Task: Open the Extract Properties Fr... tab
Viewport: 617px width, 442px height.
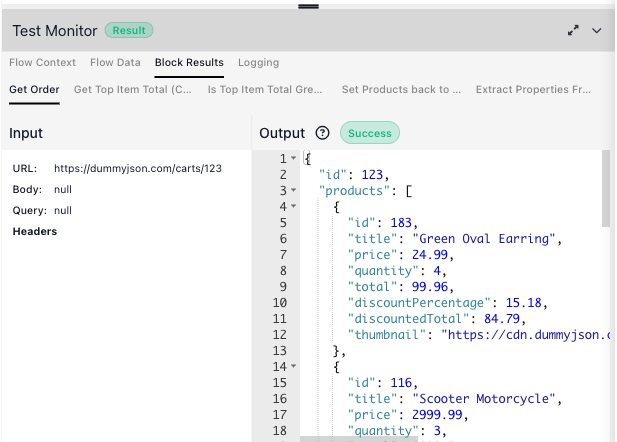Action: point(533,89)
